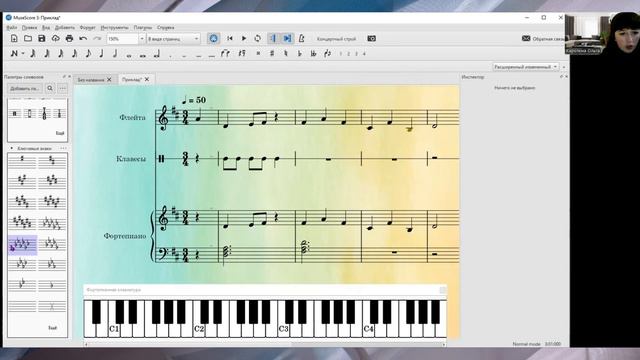Toggle MIDI input sound button
Viewport: 640px width, 360px height.
213,39
